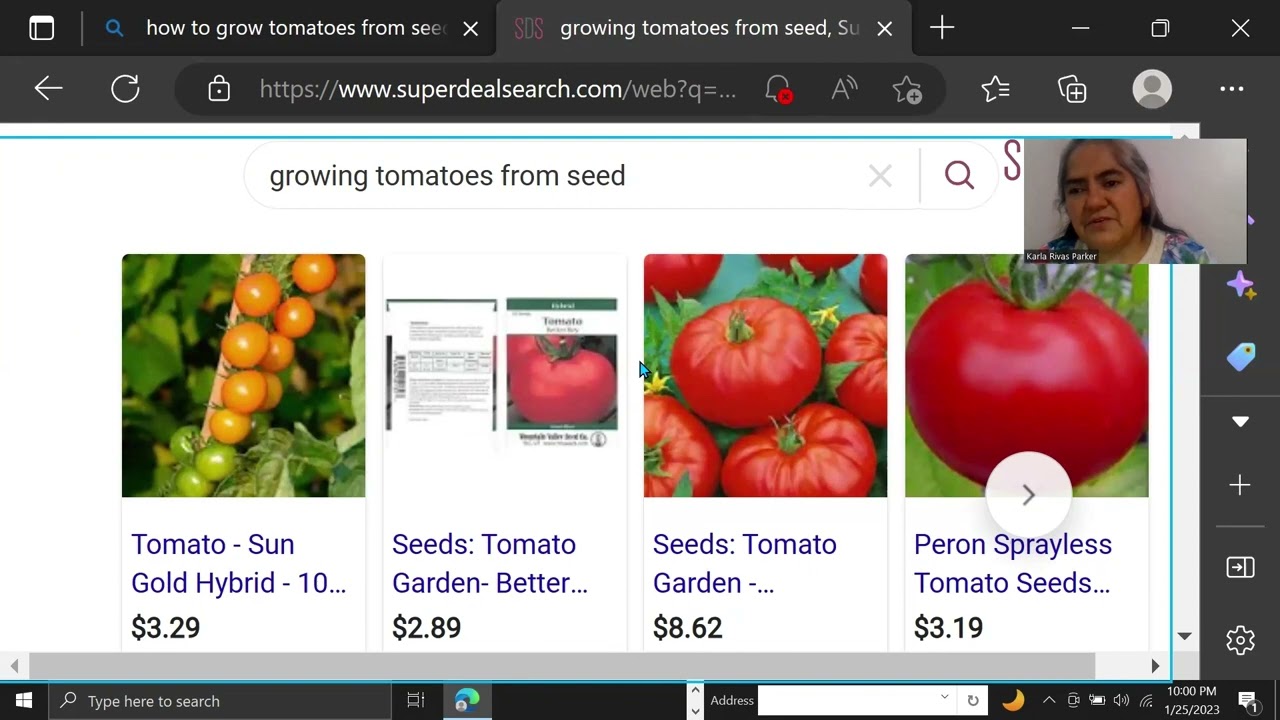Click the horizontal scrollbar left arrow
This screenshot has height=720, width=1280.
pyautogui.click(x=14, y=666)
